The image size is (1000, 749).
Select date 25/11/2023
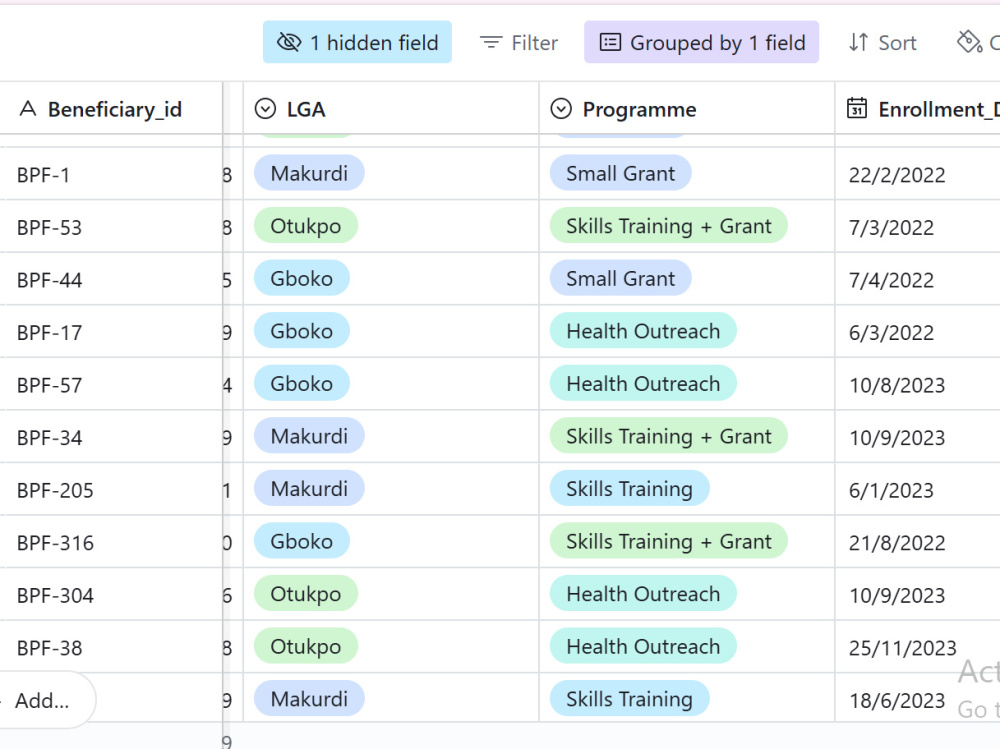point(902,648)
